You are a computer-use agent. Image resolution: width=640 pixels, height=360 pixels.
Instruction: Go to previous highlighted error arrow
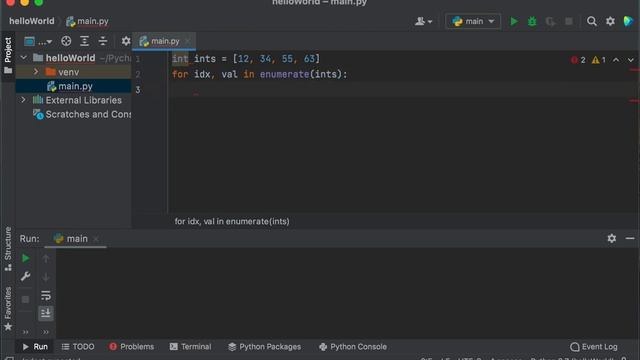(616, 60)
